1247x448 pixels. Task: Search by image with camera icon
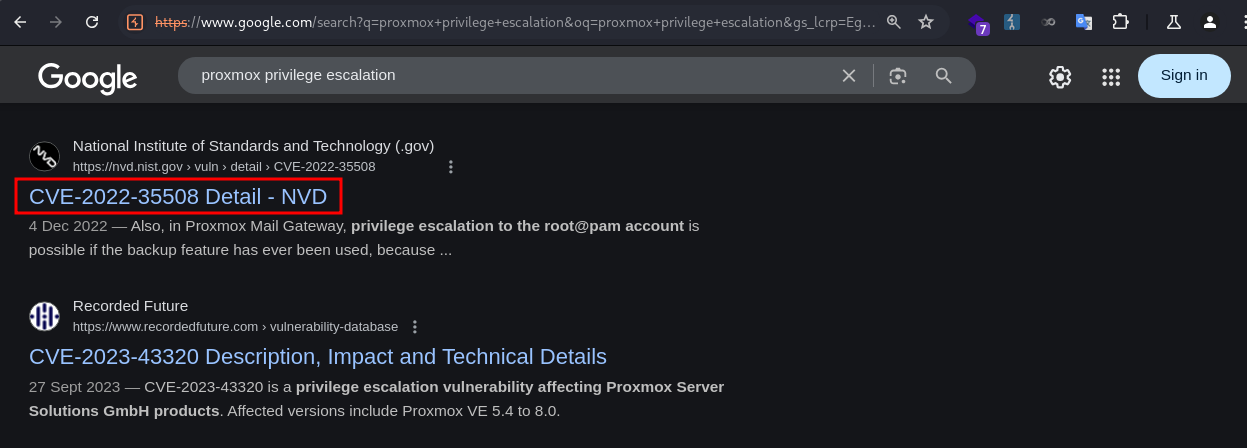coord(898,75)
